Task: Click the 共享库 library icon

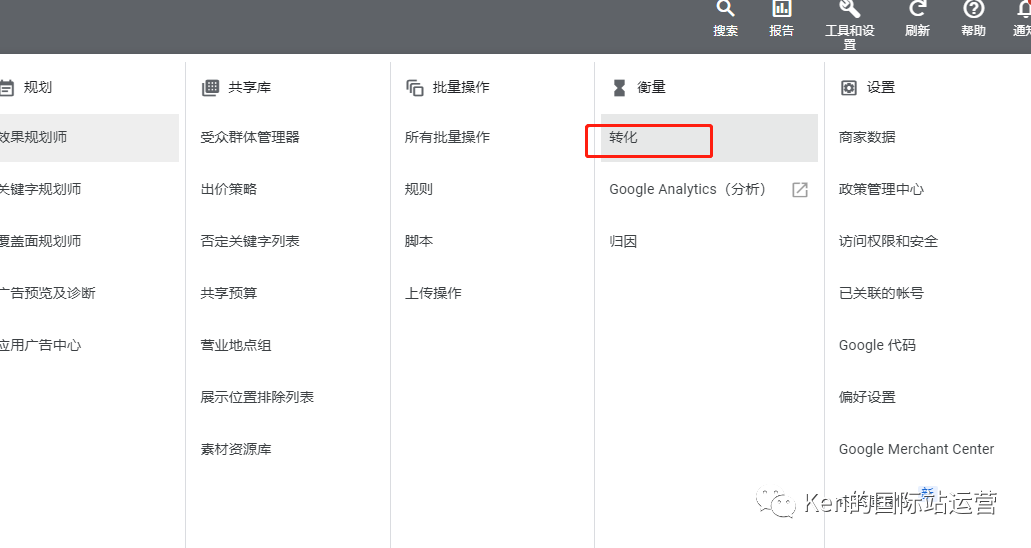Action: pos(210,88)
